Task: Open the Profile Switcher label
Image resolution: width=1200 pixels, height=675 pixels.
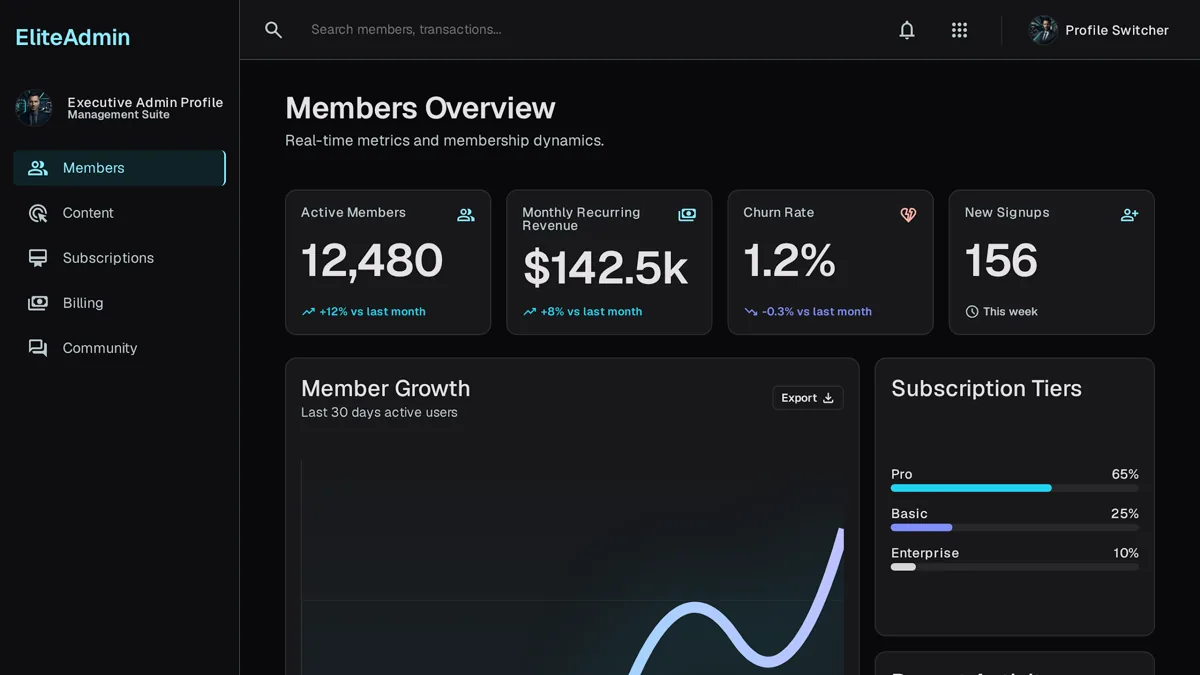Action: (1117, 30)
